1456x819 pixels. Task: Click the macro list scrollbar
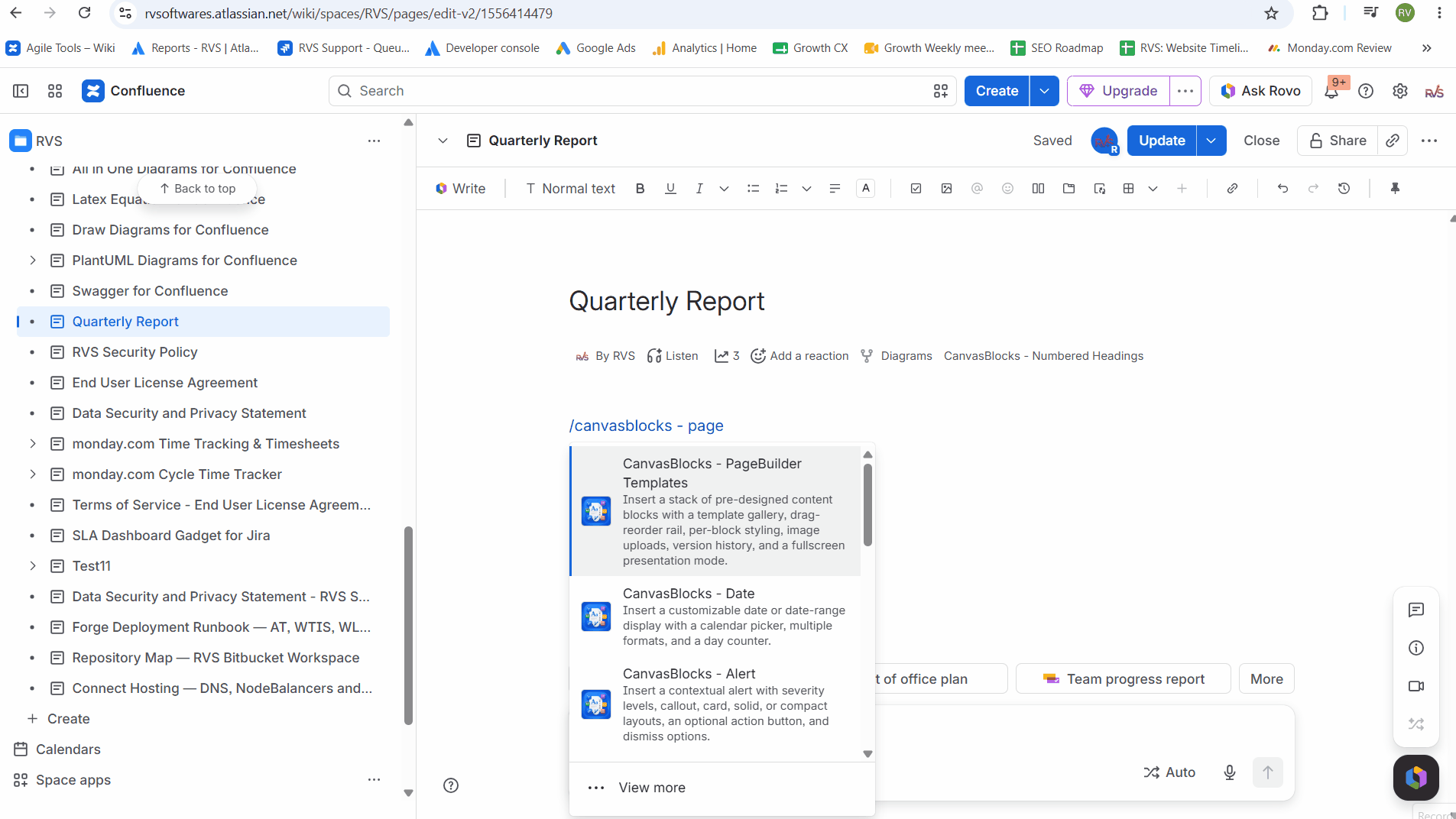pos(867,504)
